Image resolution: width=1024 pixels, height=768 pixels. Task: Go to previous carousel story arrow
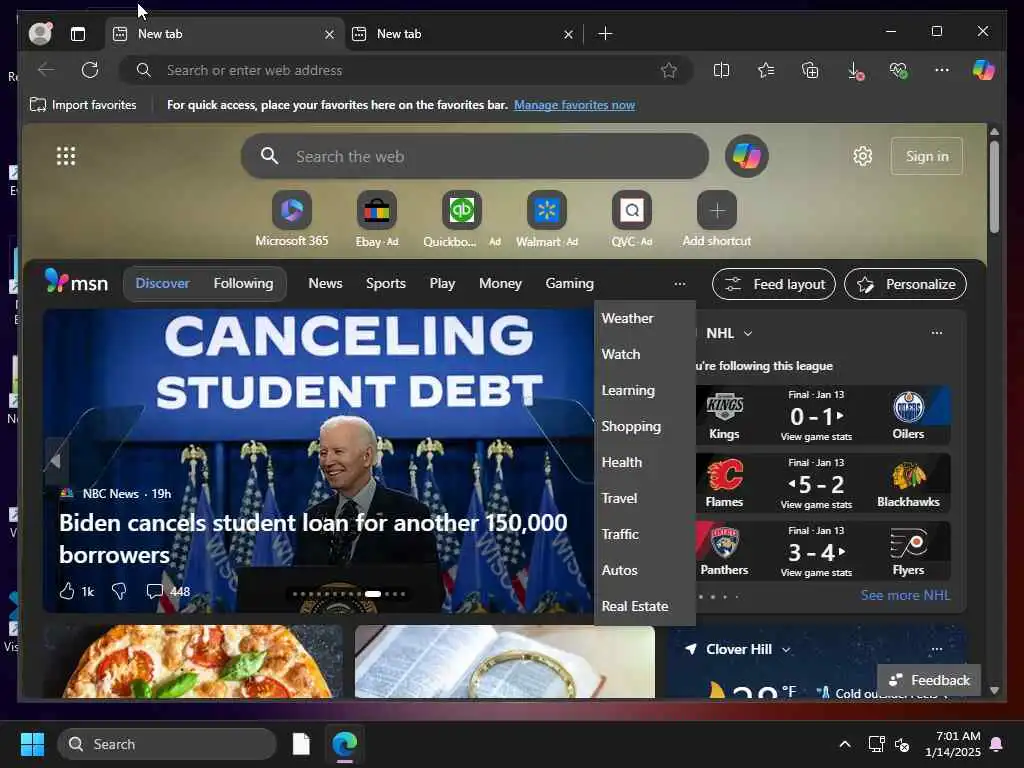[56, 461]
